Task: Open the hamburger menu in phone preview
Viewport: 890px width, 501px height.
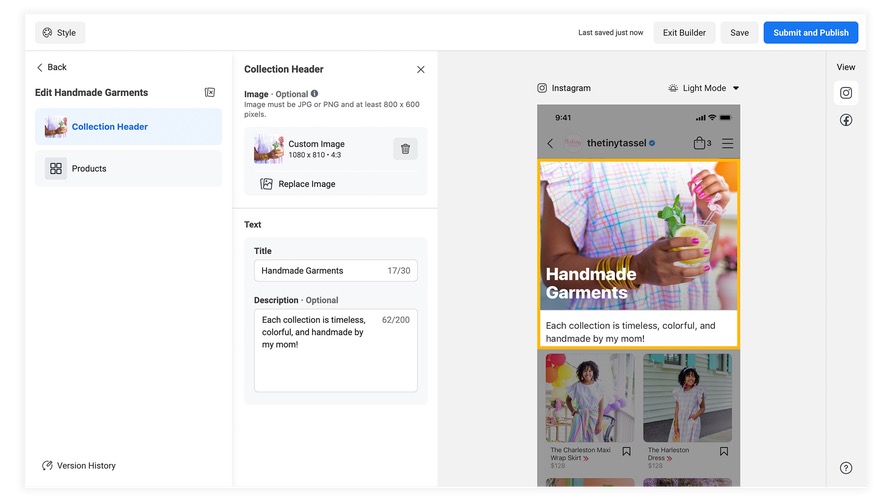Action: [727, 143]
